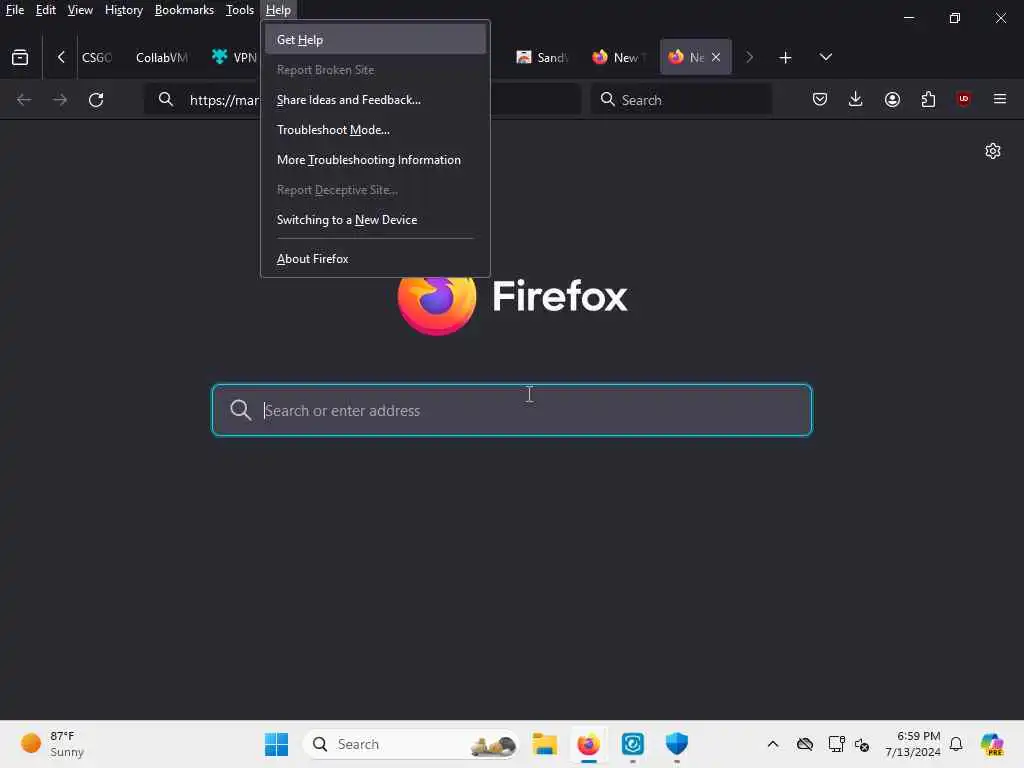Open More Troubleshooting Information
Viewport: 1024px width, 768px height.
(376, 159)
